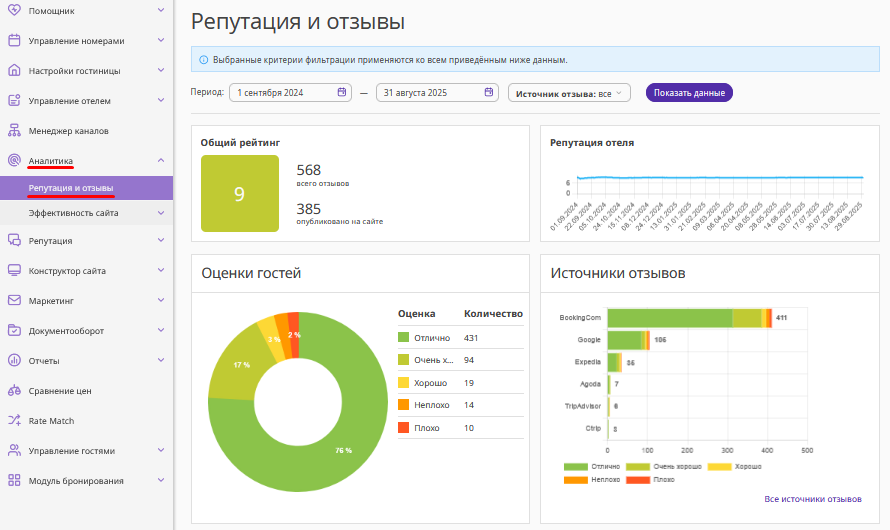Viewport: 890px width, 530px height.
Task: Follow the Все источники отзывов link
Action: point(812,499)
